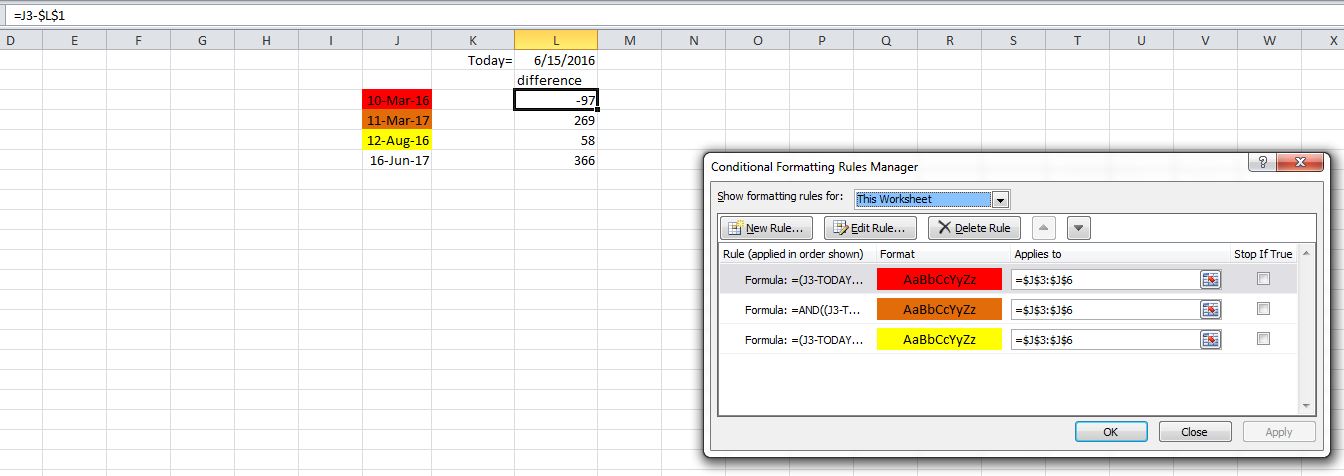The image size is (1344, 476).
Task: Click the Applies to field of the orange rule
Action: [1106, 310]
